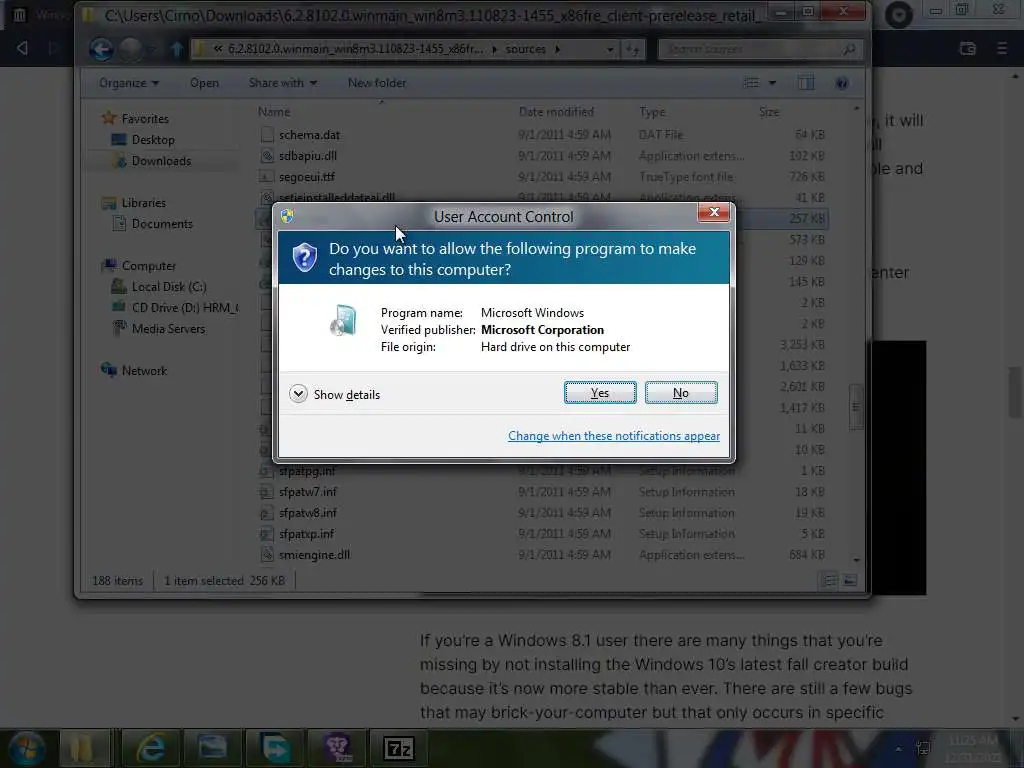Select the smiengine.dll file
The height and width of the screenshot is (768, 1024).
pyautogui.click(x=542, y=554)
